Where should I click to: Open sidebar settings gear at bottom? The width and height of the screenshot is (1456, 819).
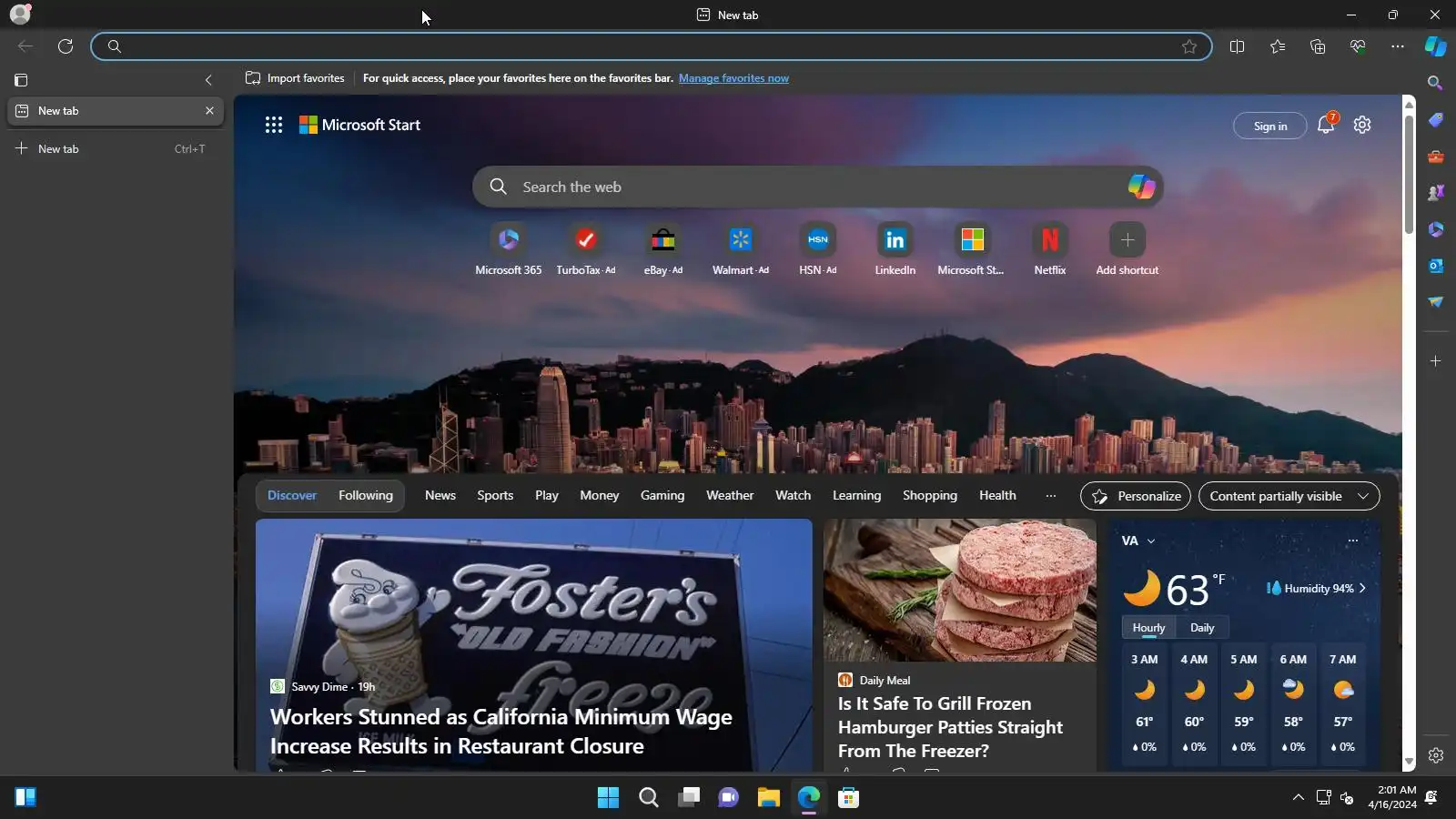point(1436,755)
